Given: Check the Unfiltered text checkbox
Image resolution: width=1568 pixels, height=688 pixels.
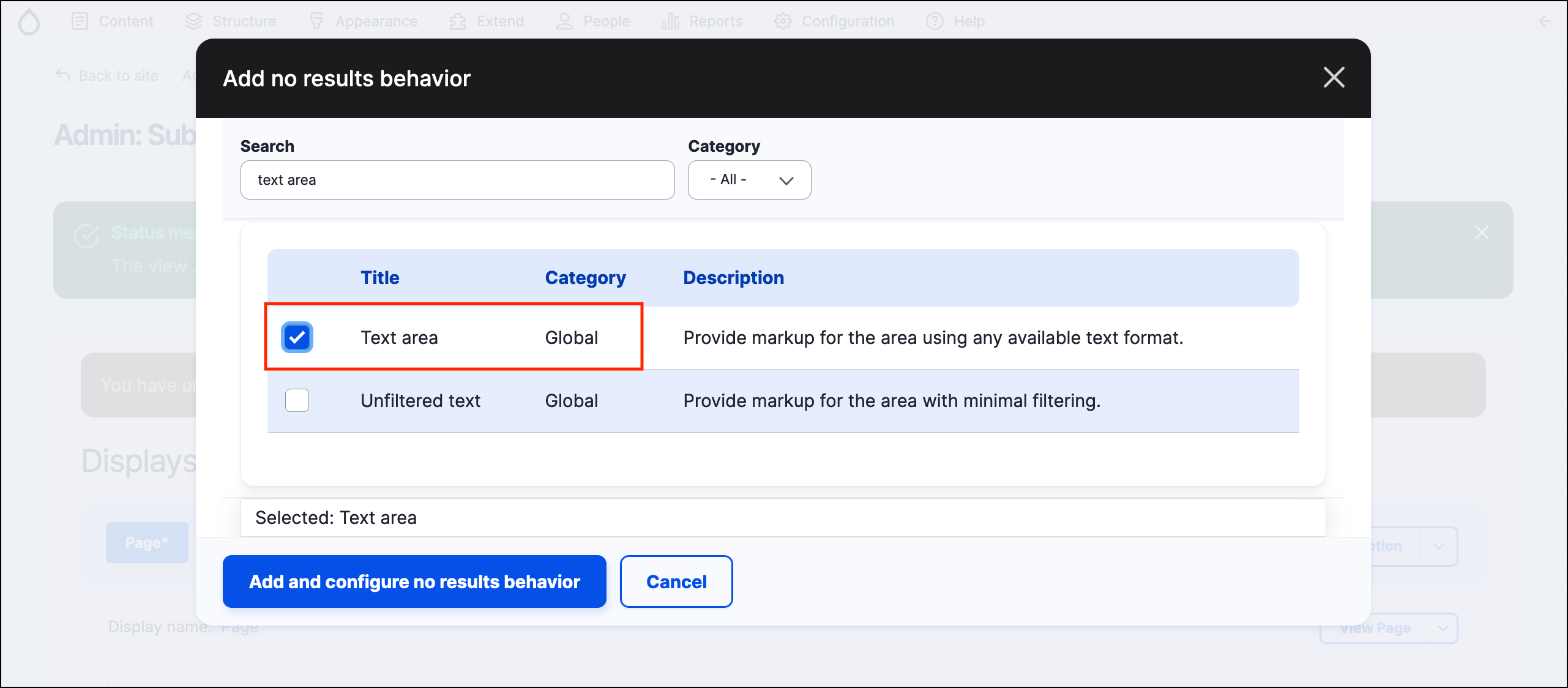Looking at the screenshot, I should coord(297,400).
